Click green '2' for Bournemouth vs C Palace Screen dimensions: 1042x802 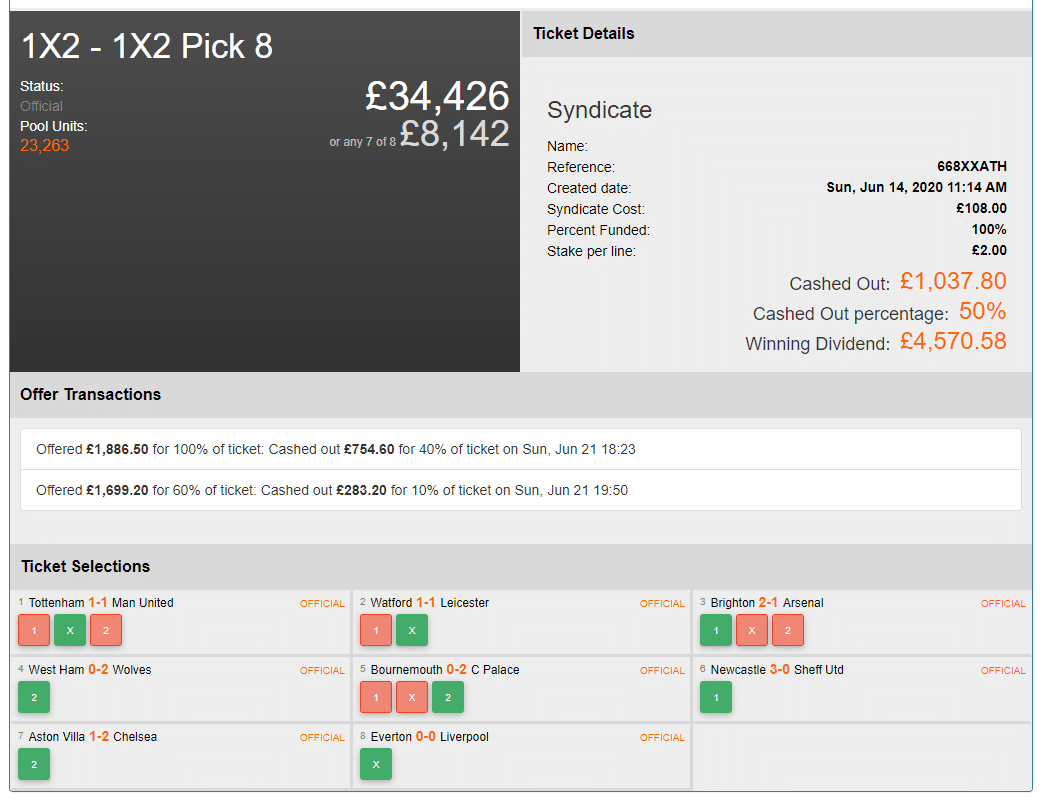448,697
